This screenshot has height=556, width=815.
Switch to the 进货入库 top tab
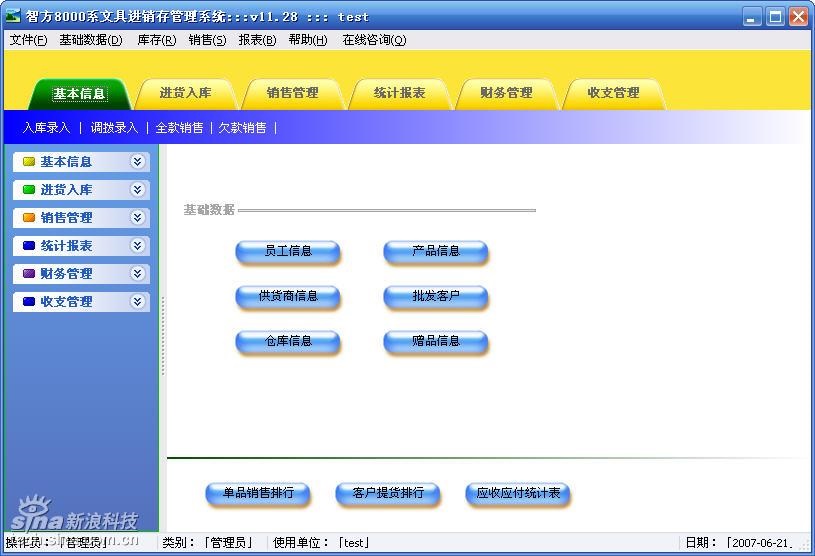186,94
